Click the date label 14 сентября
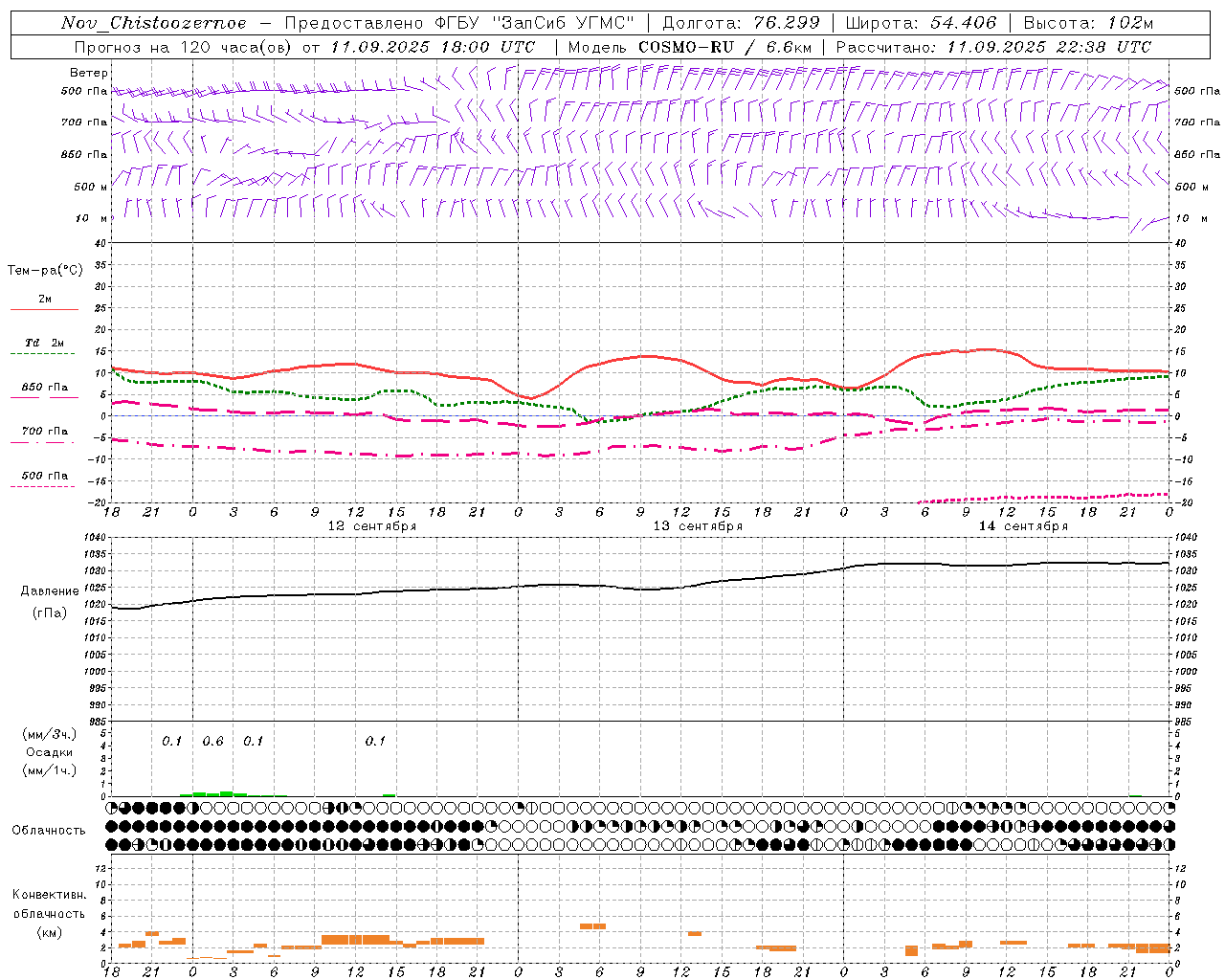Viewport: 1225px width, 980px height. click(x=1023, y=526)
